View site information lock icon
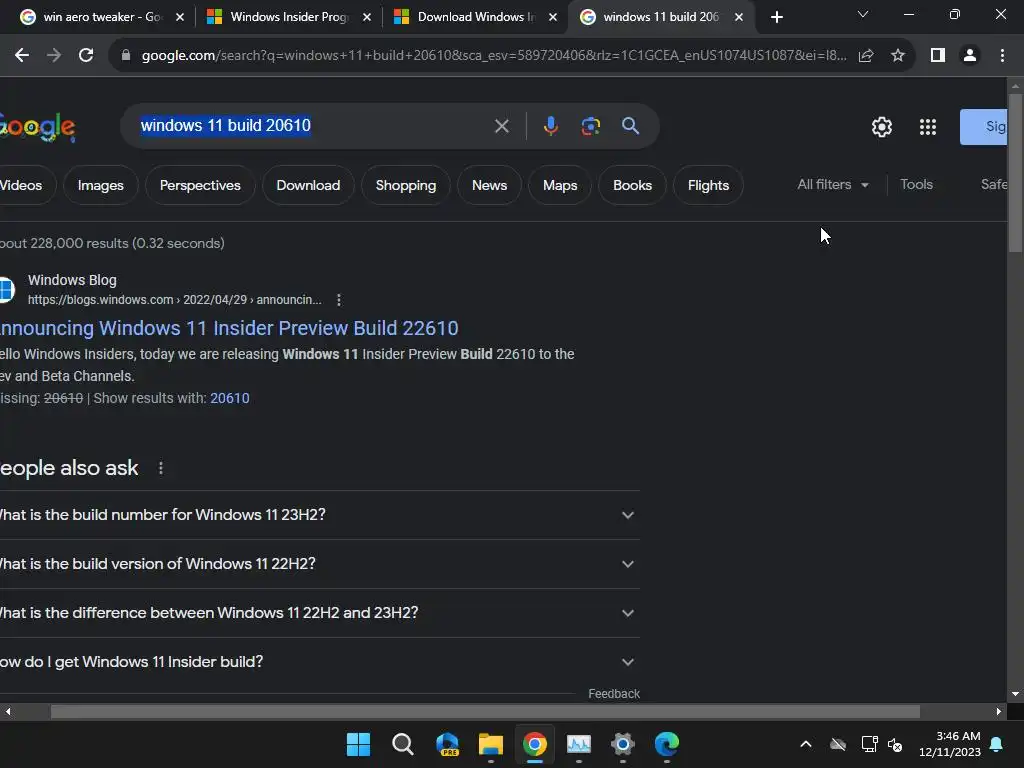The image size is (1024, 768). pyautogui.click(x=125, y=56)
